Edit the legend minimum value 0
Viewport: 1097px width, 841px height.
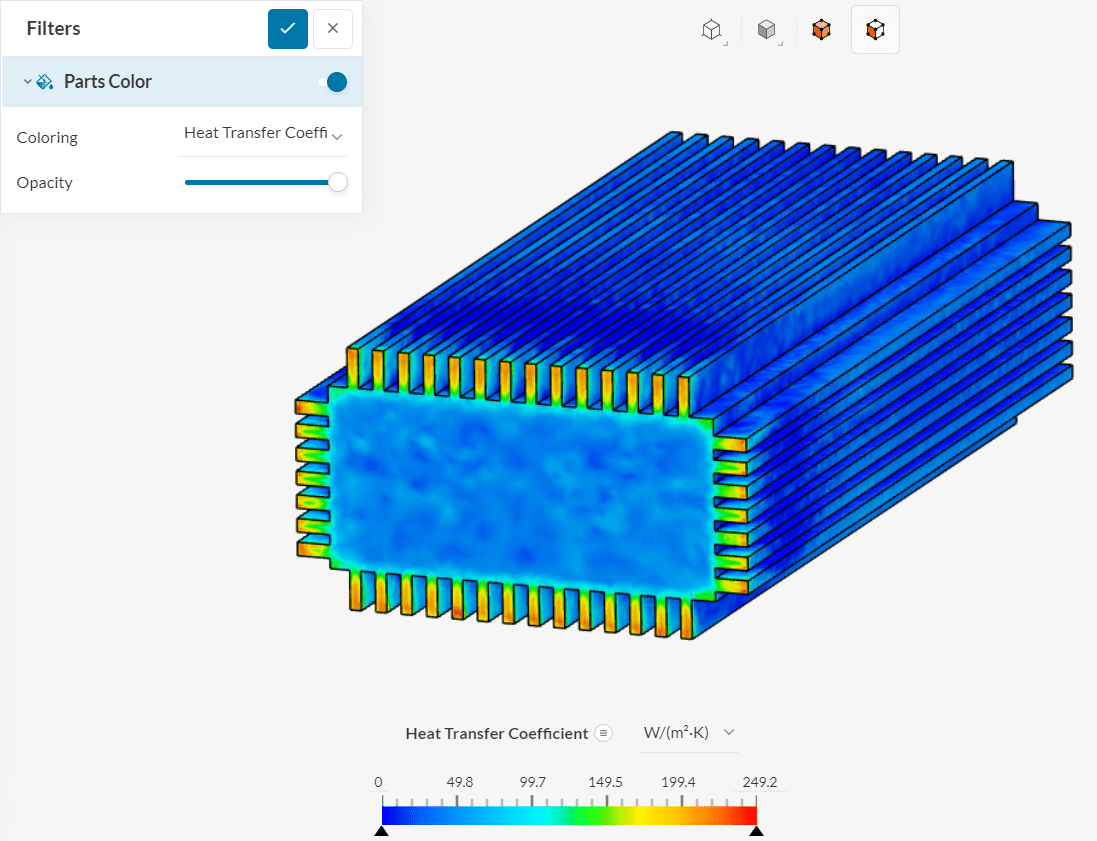click(x=378, y=782)
